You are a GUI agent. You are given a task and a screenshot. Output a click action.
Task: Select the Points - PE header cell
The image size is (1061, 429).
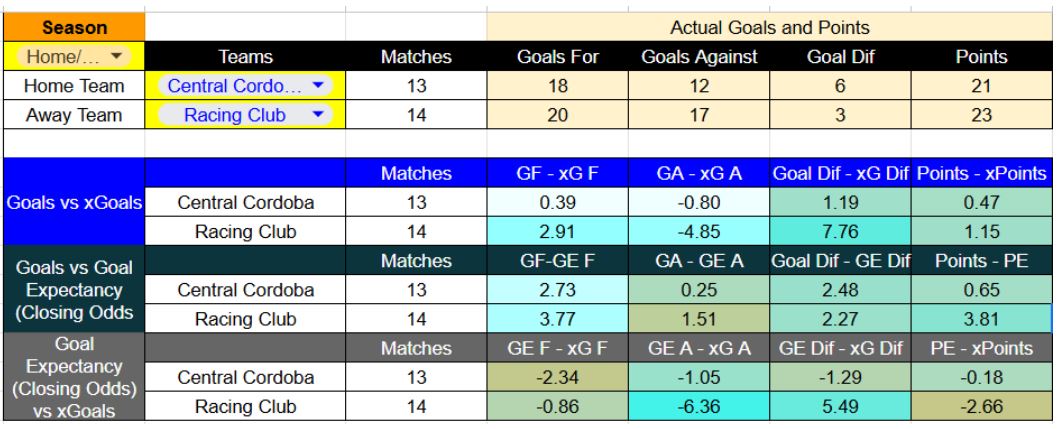[x=980, y=260]
